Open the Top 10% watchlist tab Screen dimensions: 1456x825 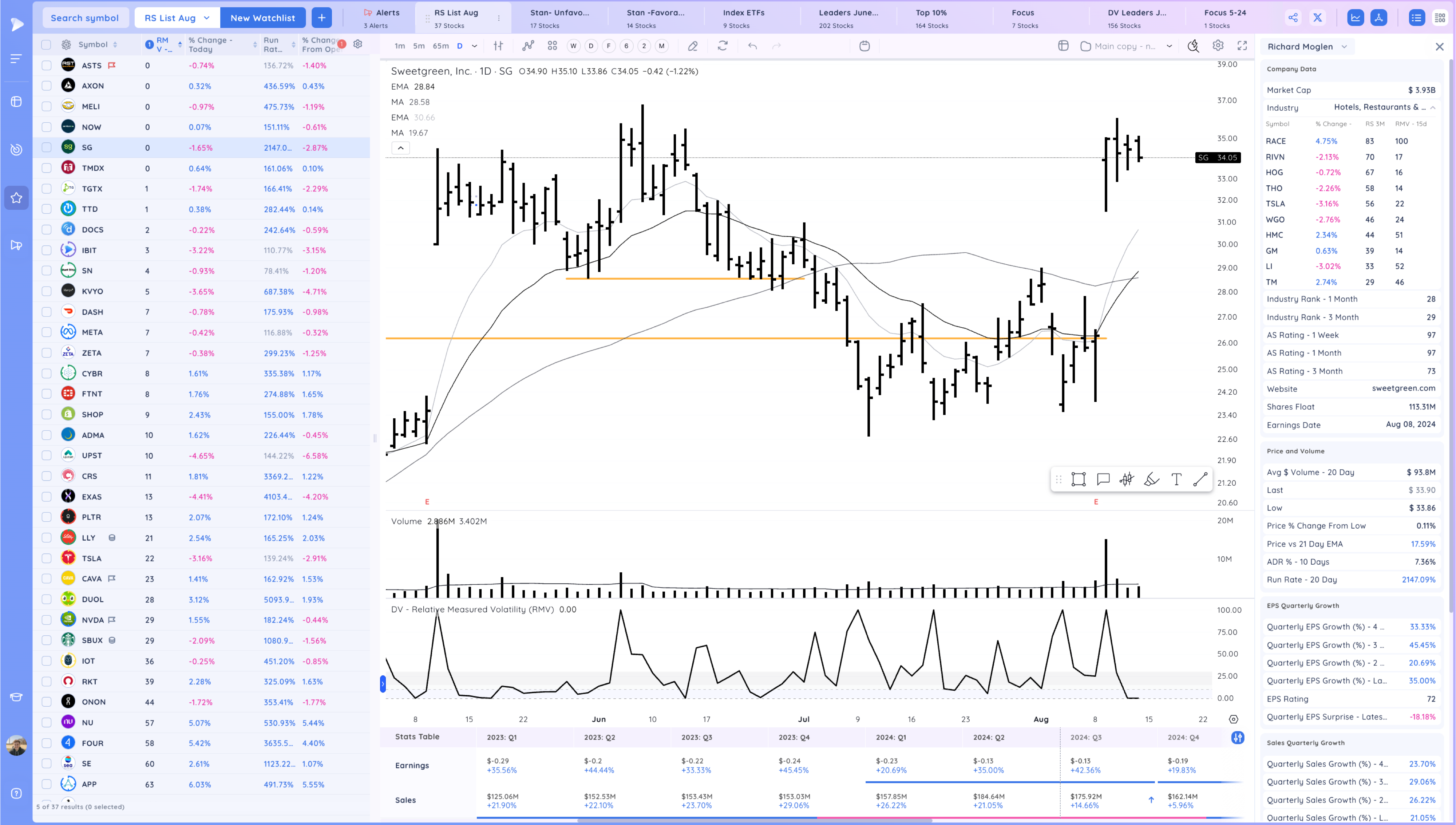931,17
